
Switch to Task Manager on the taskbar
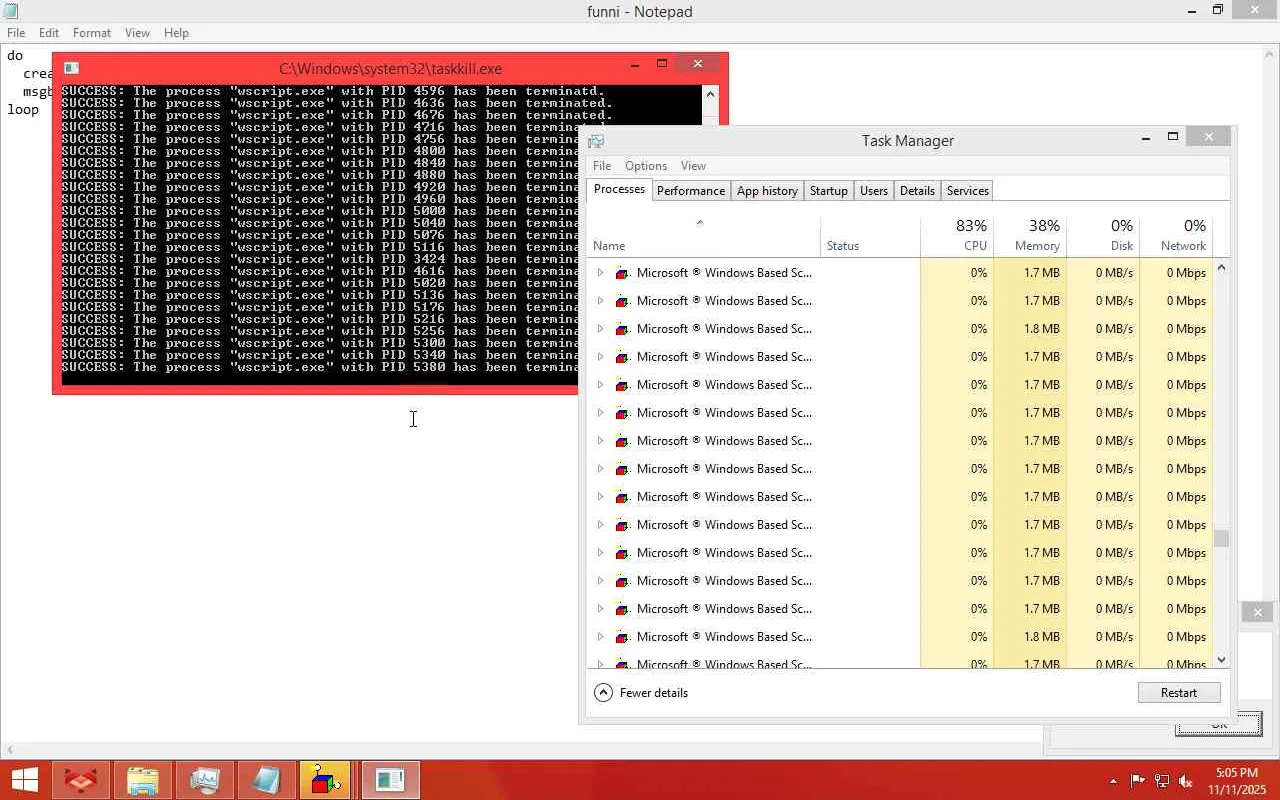coord(204,780)
